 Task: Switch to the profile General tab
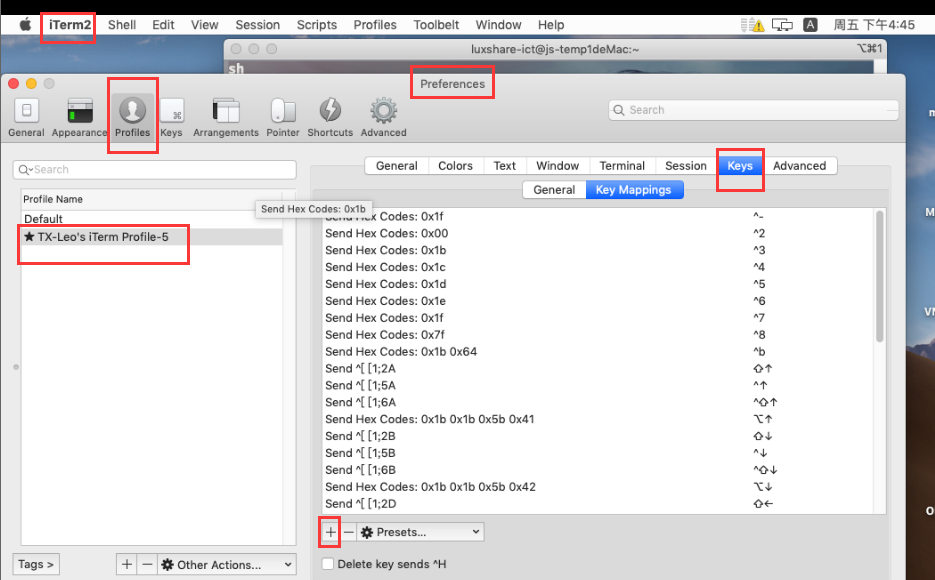[x=397, y=166]
